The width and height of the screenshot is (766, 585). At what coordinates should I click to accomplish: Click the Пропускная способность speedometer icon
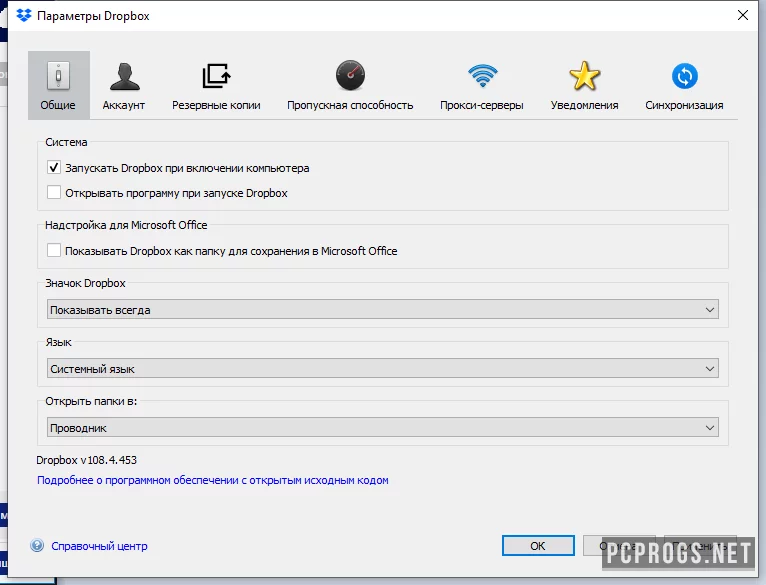[x=350, y=75]
